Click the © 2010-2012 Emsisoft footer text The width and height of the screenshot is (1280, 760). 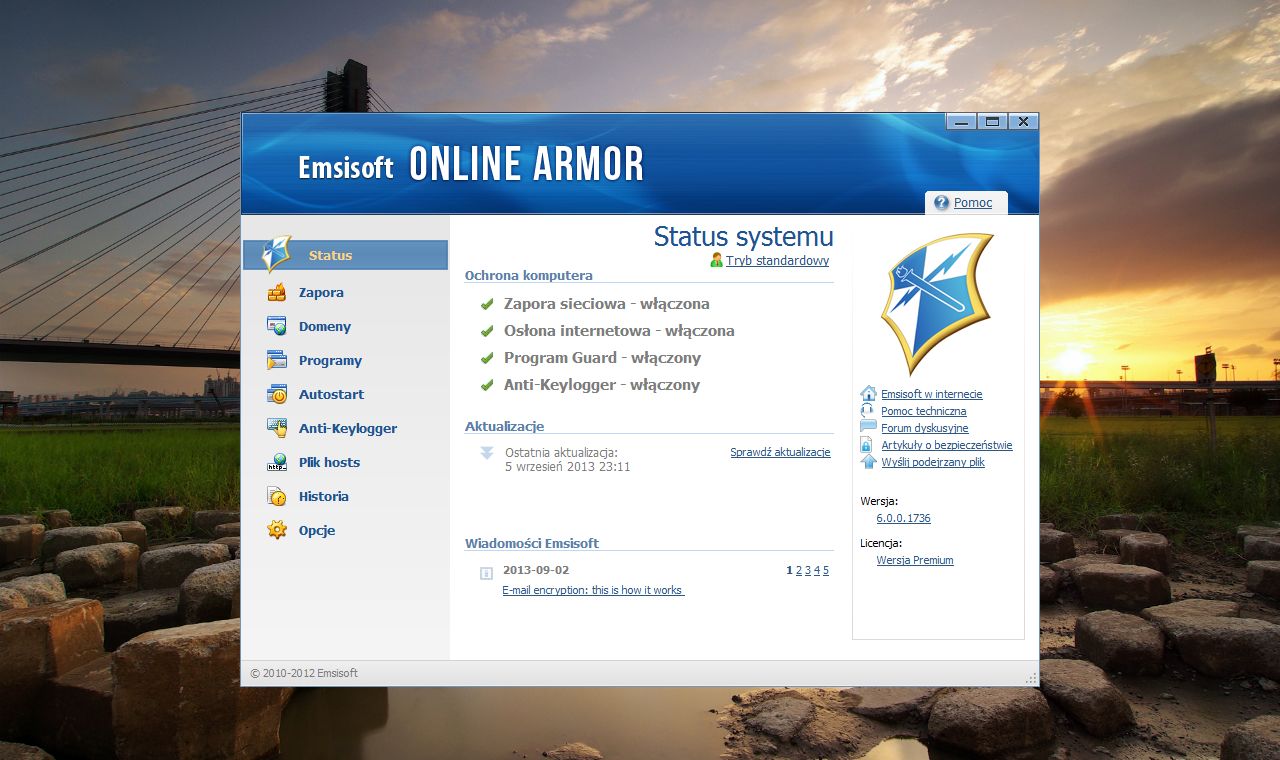click(x=304, y=673)
